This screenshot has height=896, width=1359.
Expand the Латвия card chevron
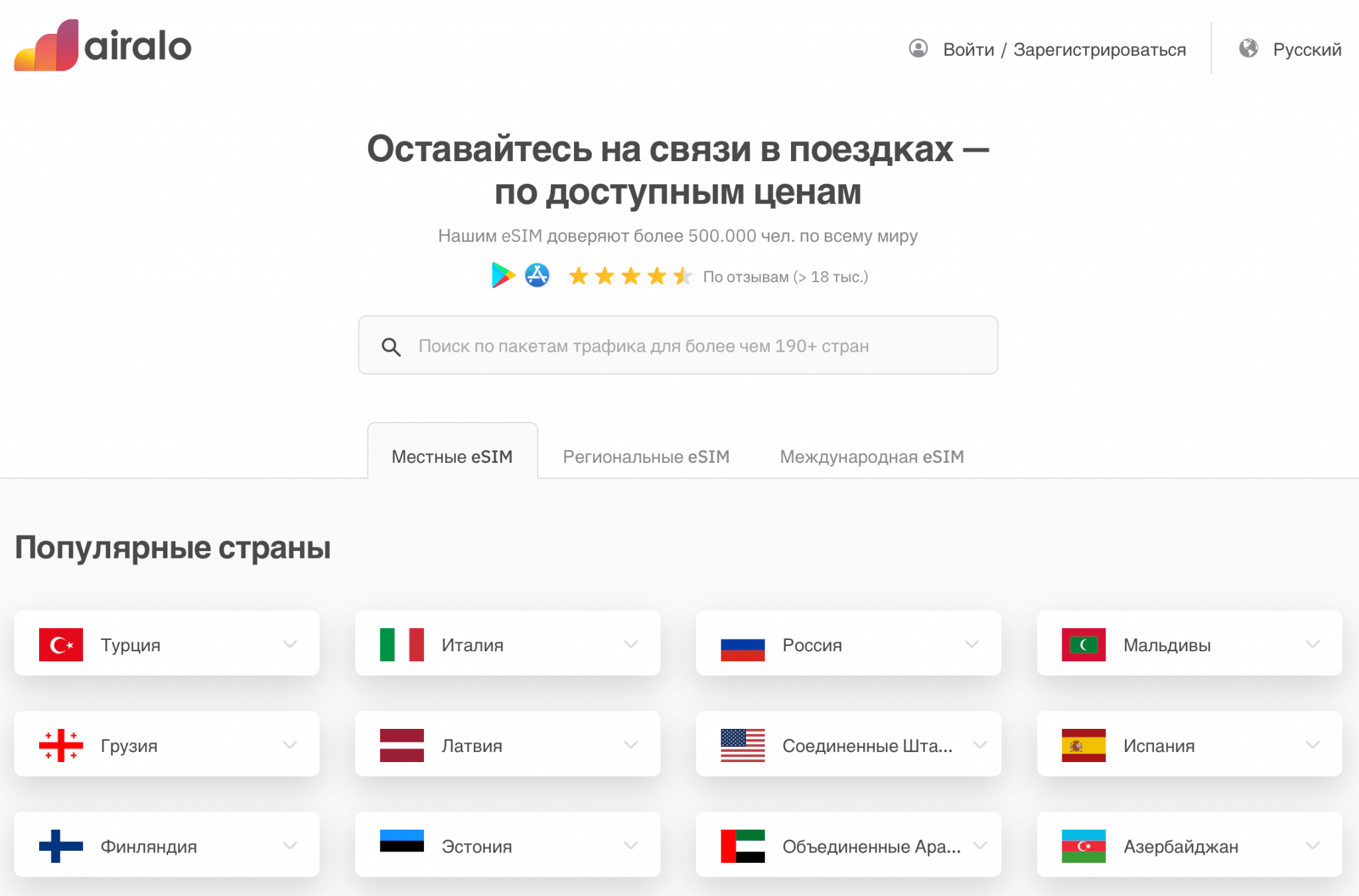(x=631, y=745)
